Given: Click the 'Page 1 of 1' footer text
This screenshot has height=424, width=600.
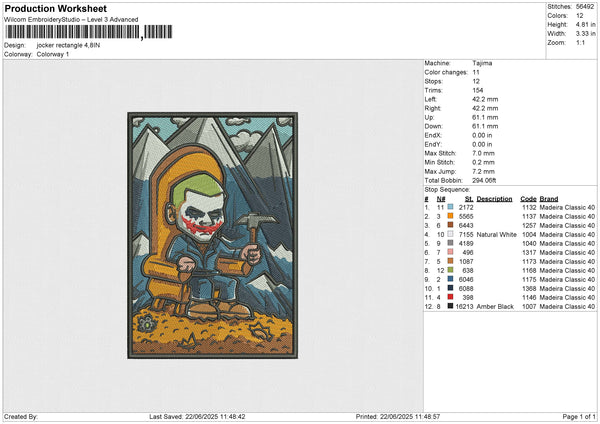Looking at the screenshot, I should [579, 416].
